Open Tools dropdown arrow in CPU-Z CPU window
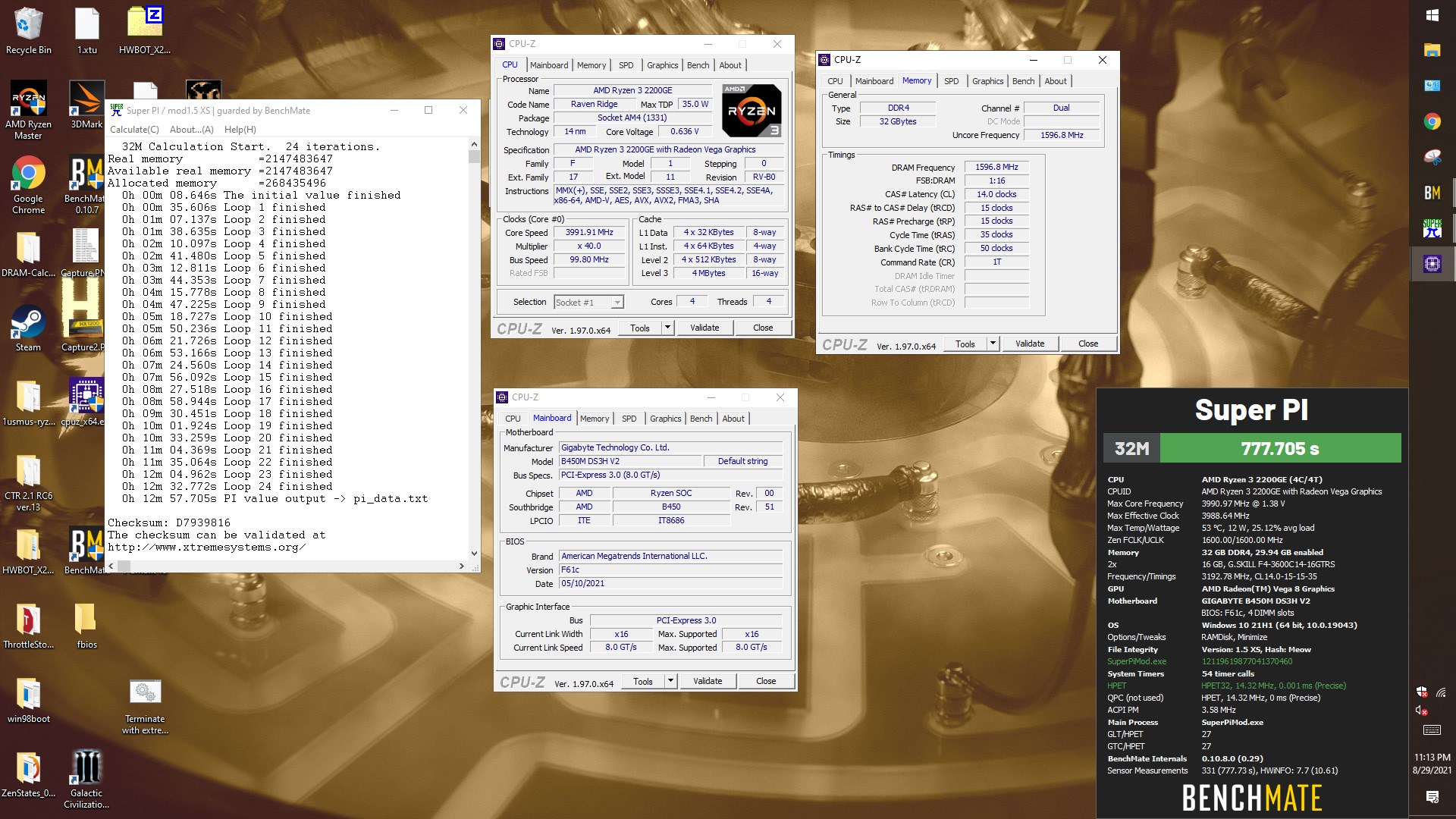1456x819 pixels. pyautogui.click(x=667, y=328)
